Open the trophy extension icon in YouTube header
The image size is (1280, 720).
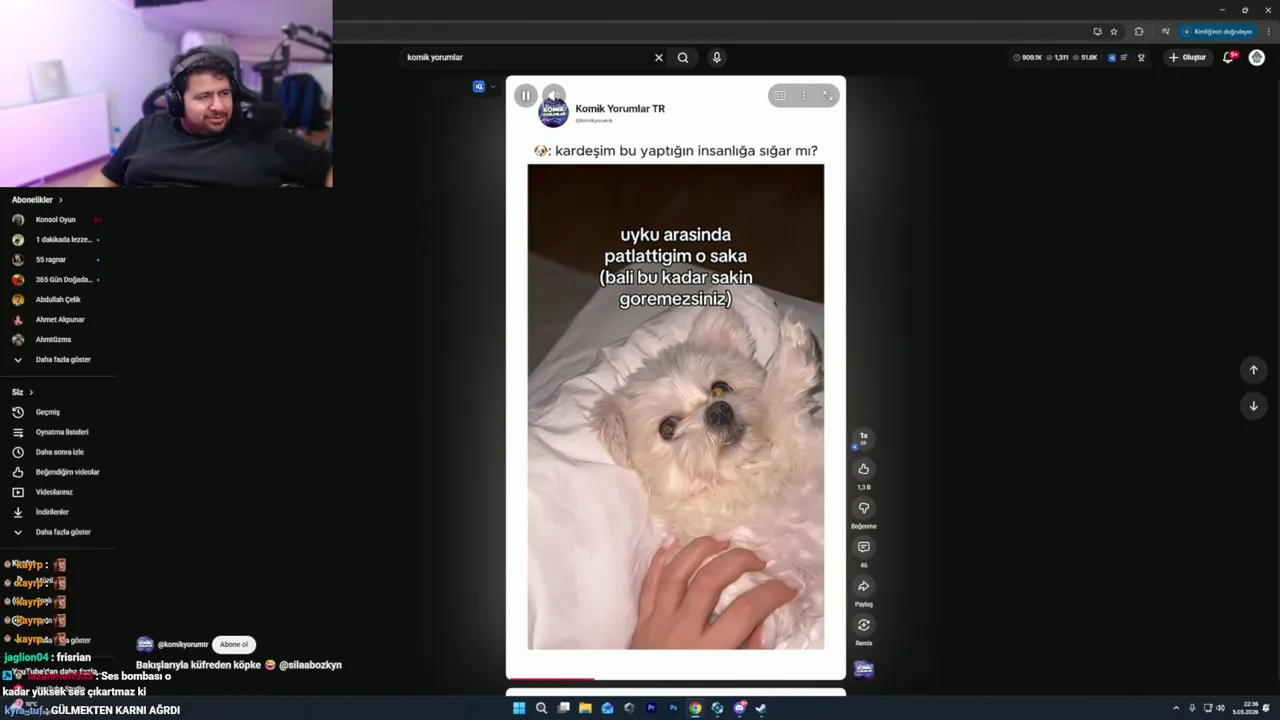[1141, 58]
